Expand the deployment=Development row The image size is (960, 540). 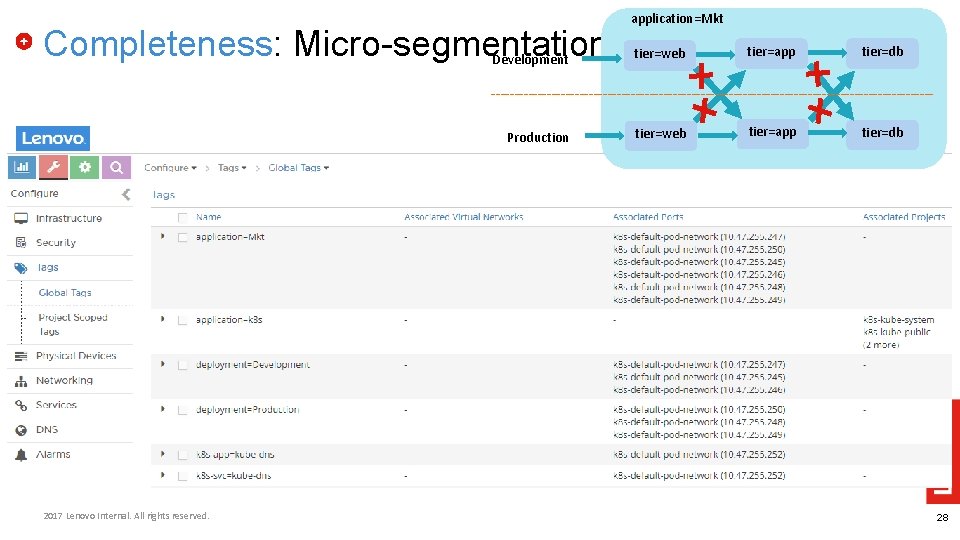163,364
